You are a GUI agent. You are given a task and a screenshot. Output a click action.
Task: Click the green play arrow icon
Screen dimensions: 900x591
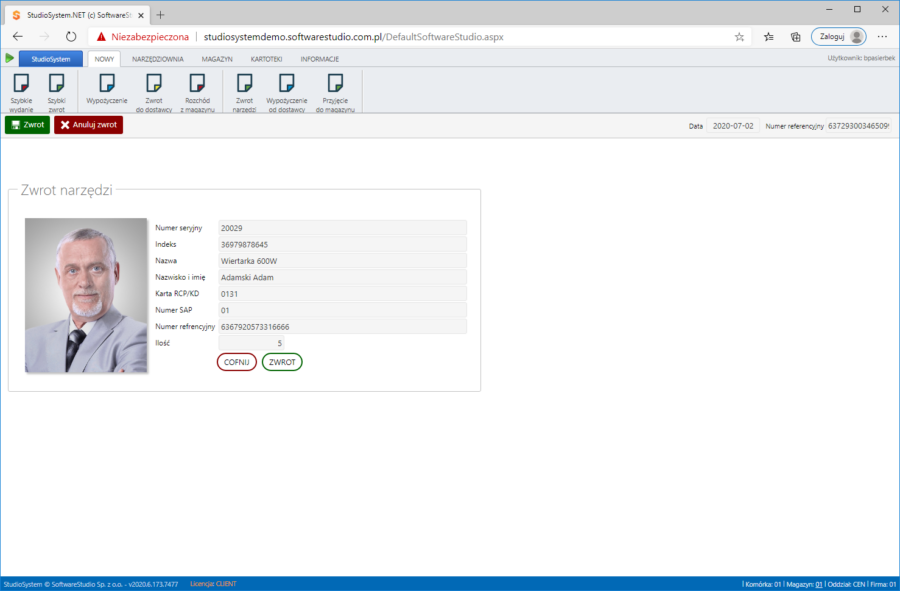pyautogui.click(x=9, y=58)
